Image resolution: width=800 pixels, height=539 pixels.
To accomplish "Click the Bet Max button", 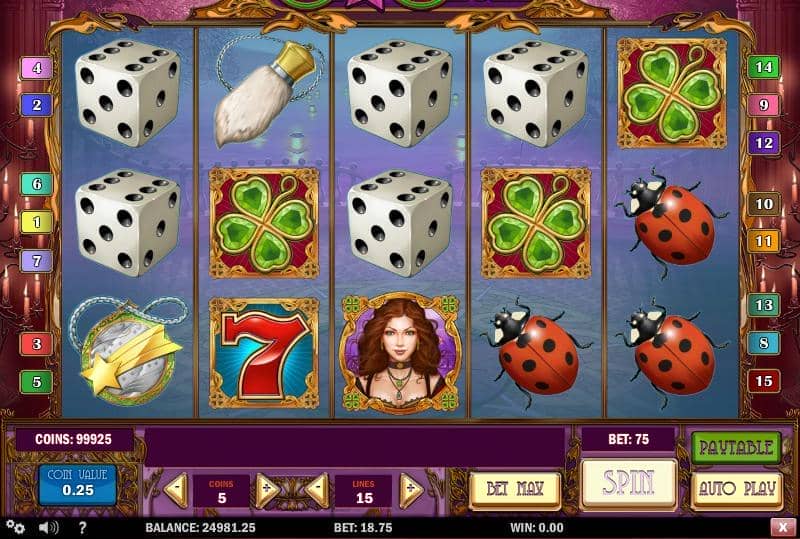I will coord(514,489).
